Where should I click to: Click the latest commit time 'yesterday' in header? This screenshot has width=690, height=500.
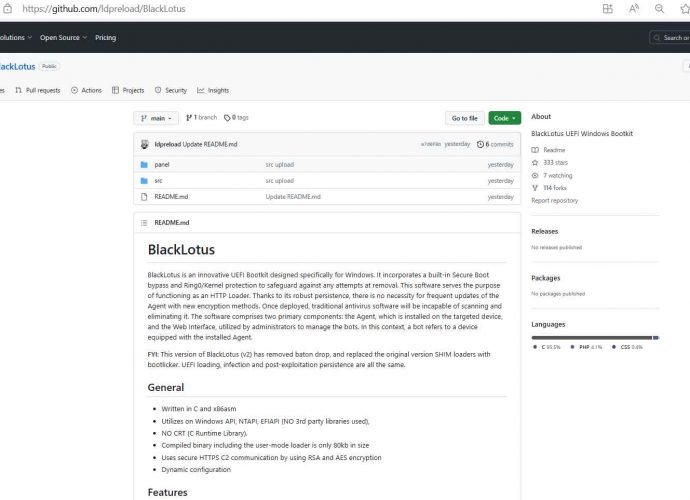[457, 144]
